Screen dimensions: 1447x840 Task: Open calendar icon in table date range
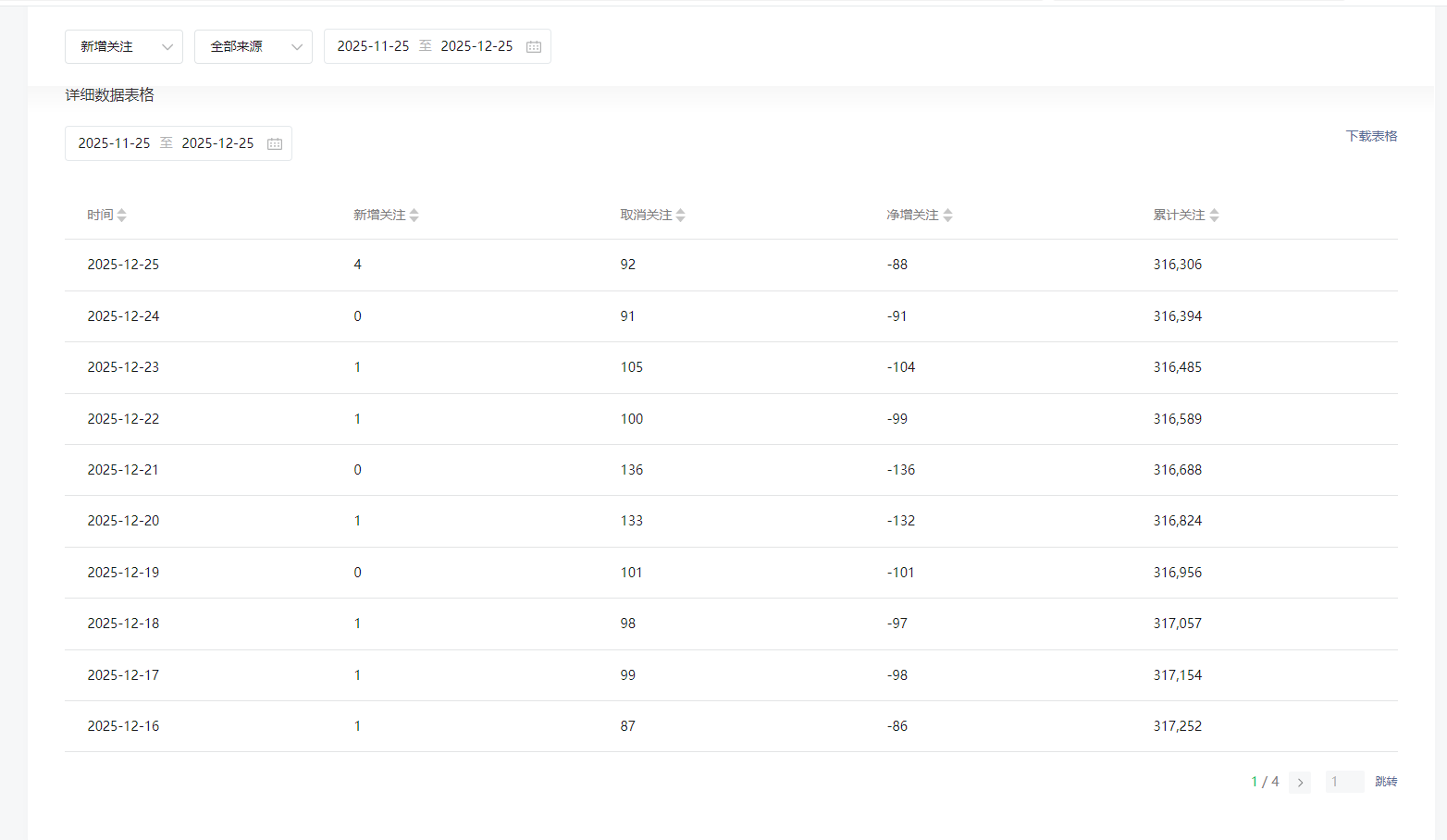click(275, 144)
